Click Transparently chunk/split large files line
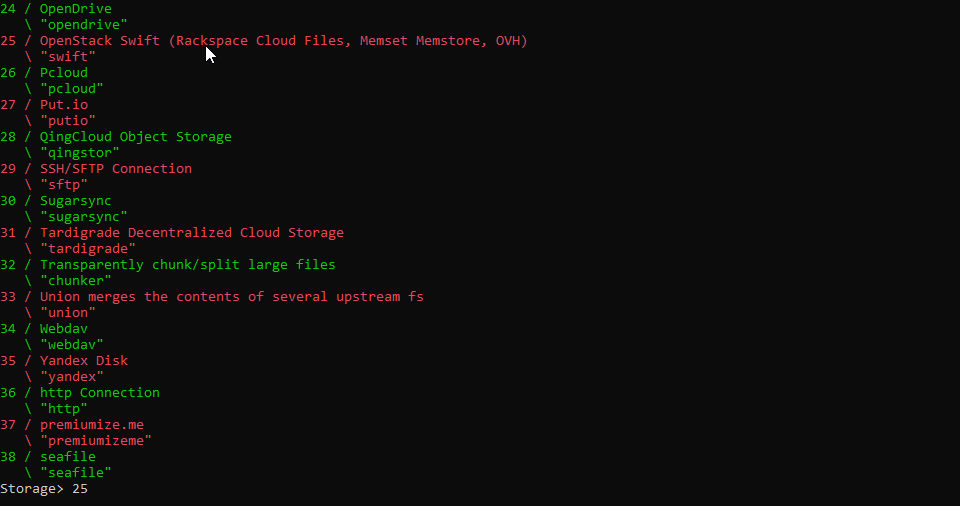The width and height of the screenshot is (960, 506). [x=187, y=265]
